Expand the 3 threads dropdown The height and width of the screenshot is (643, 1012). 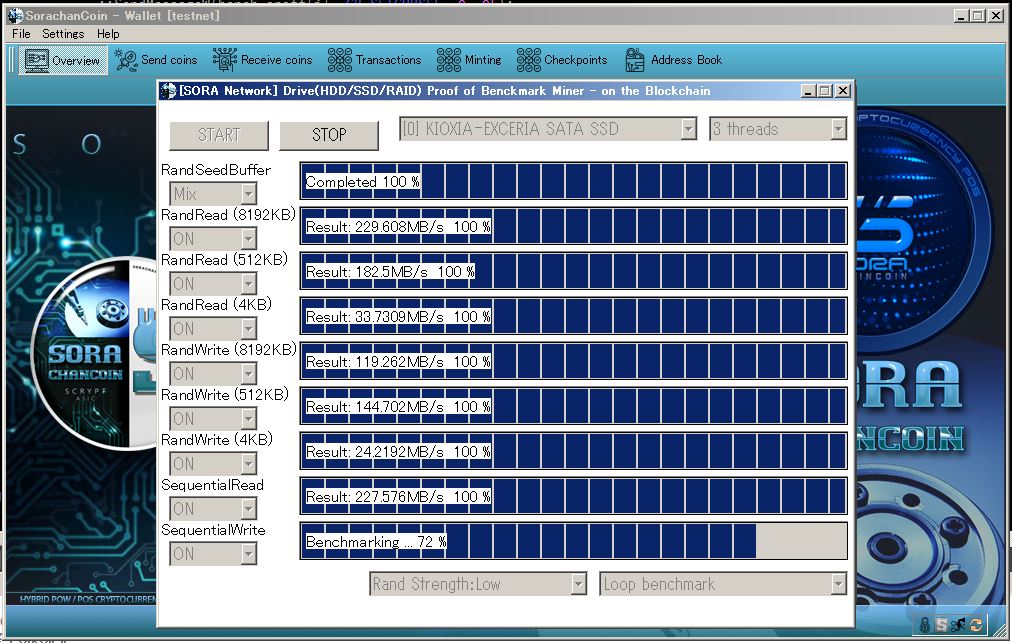pos(778,129)
